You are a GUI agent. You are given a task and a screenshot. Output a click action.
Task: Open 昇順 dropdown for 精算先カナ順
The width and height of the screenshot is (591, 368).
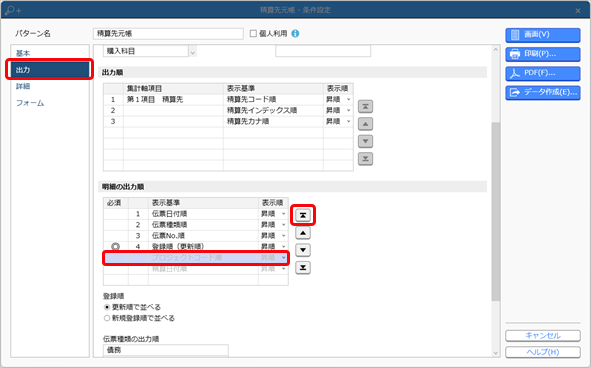pyautogui.click(x=348, y=121)
